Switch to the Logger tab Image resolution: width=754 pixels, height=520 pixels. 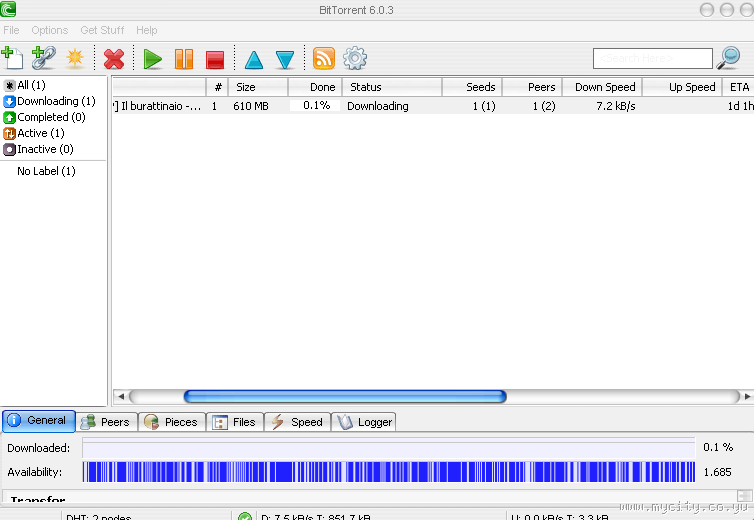point(364,422)
